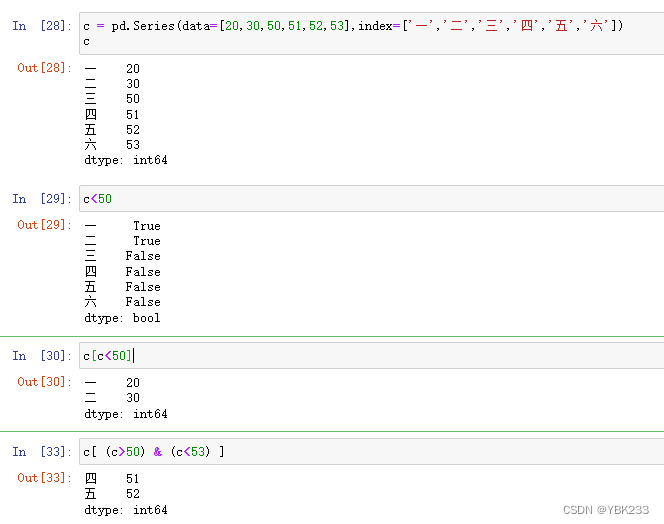This screenshot has width=664, height=524.
Task: Select the cell containing c<50
Action: pos(371,199)
